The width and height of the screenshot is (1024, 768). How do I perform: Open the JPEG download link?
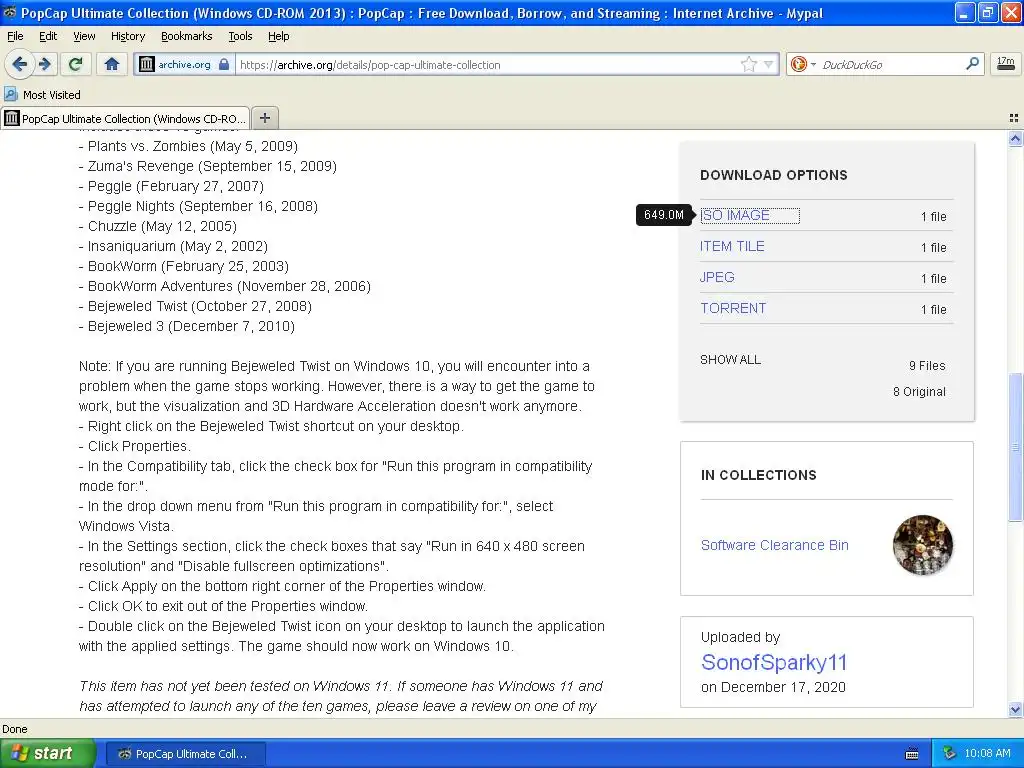(717, 277)
